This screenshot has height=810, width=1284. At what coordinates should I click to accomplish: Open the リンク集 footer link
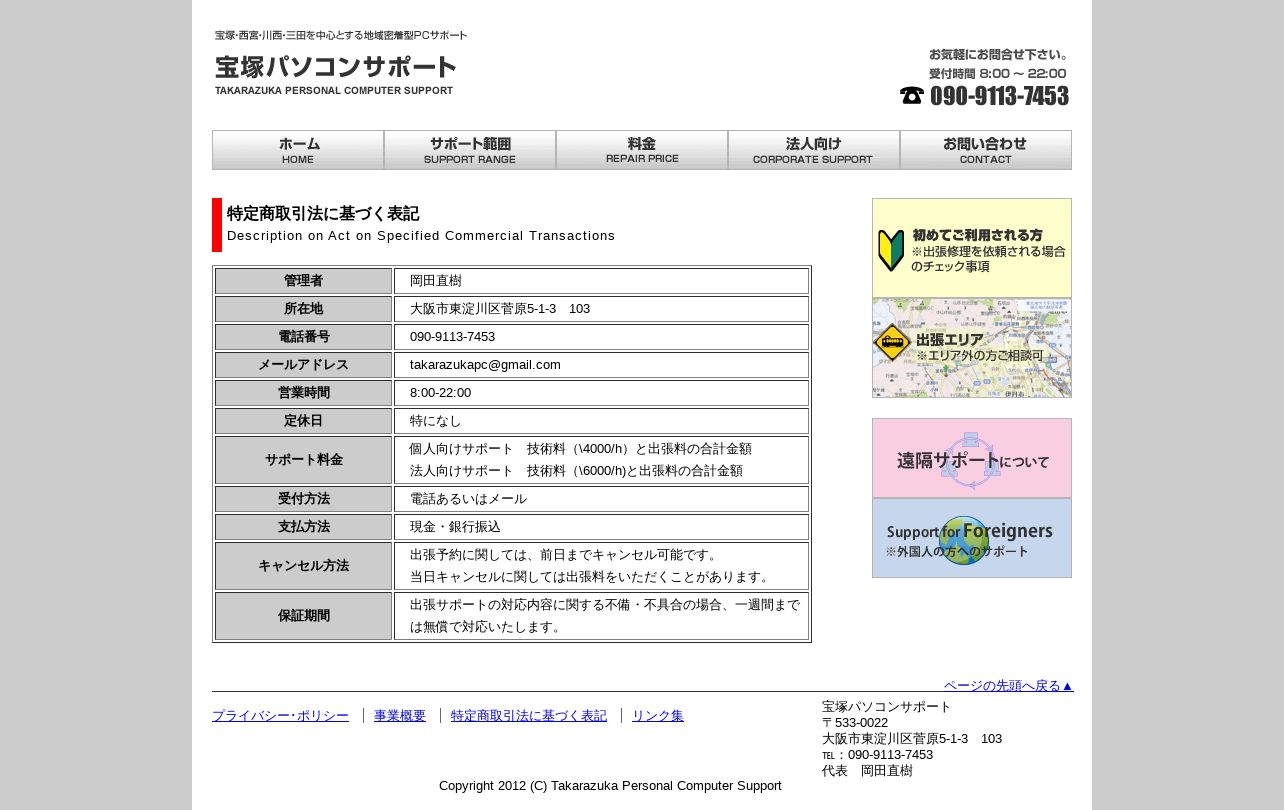[x=658, y=716]
